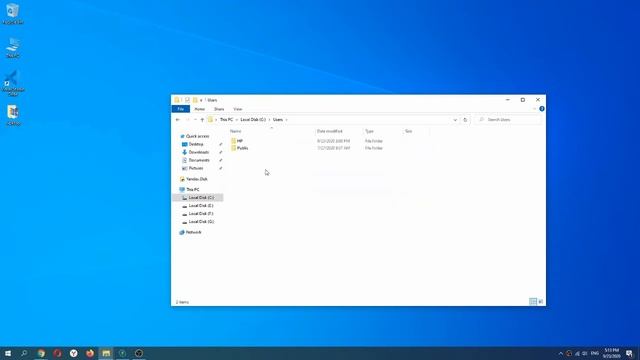
Task: Sort by the Size column header
Action: tap(409, 131)
